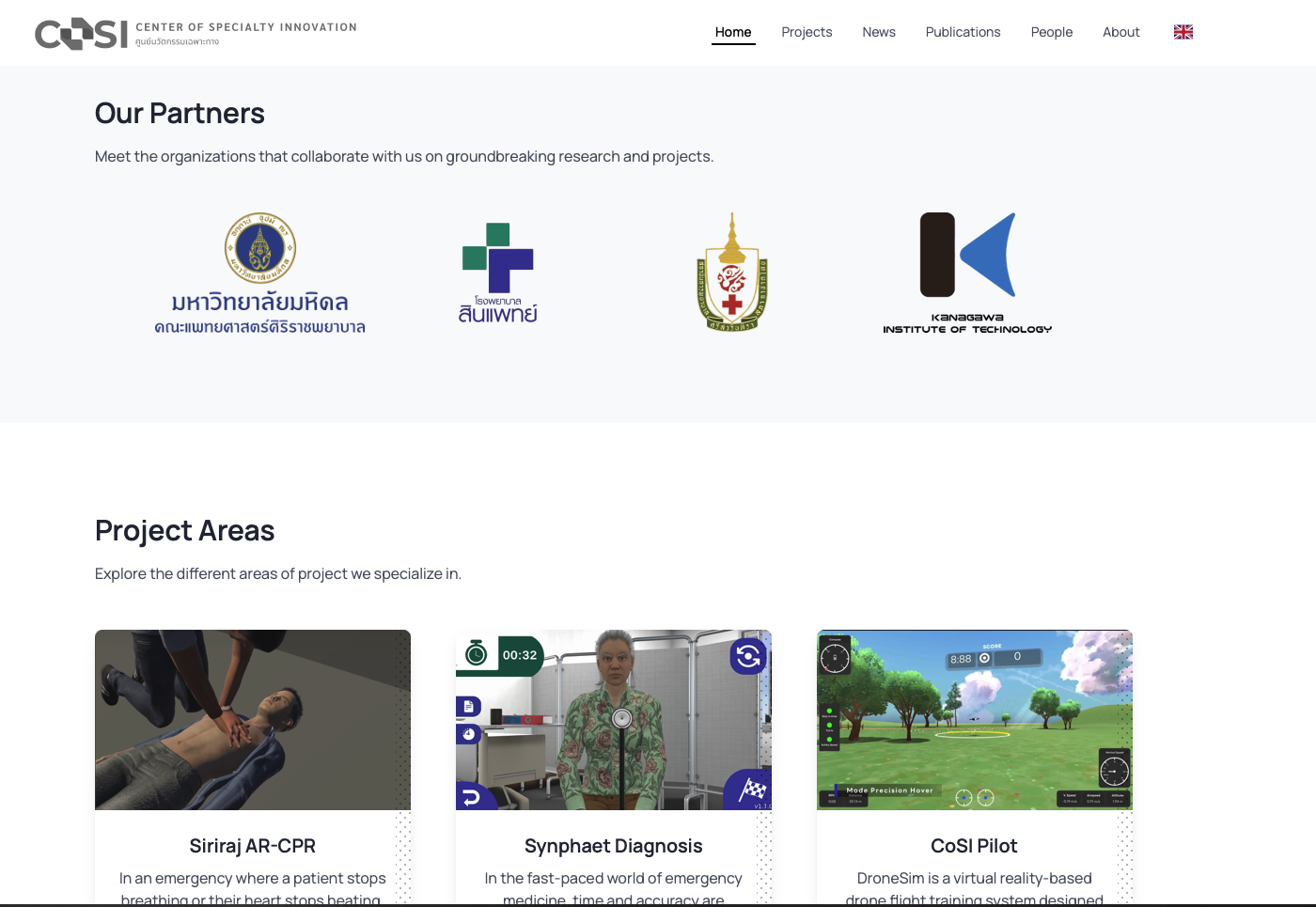Open the Publications menu item
The width and height of the screenshot is (1316, 907).
pos(963,32)
